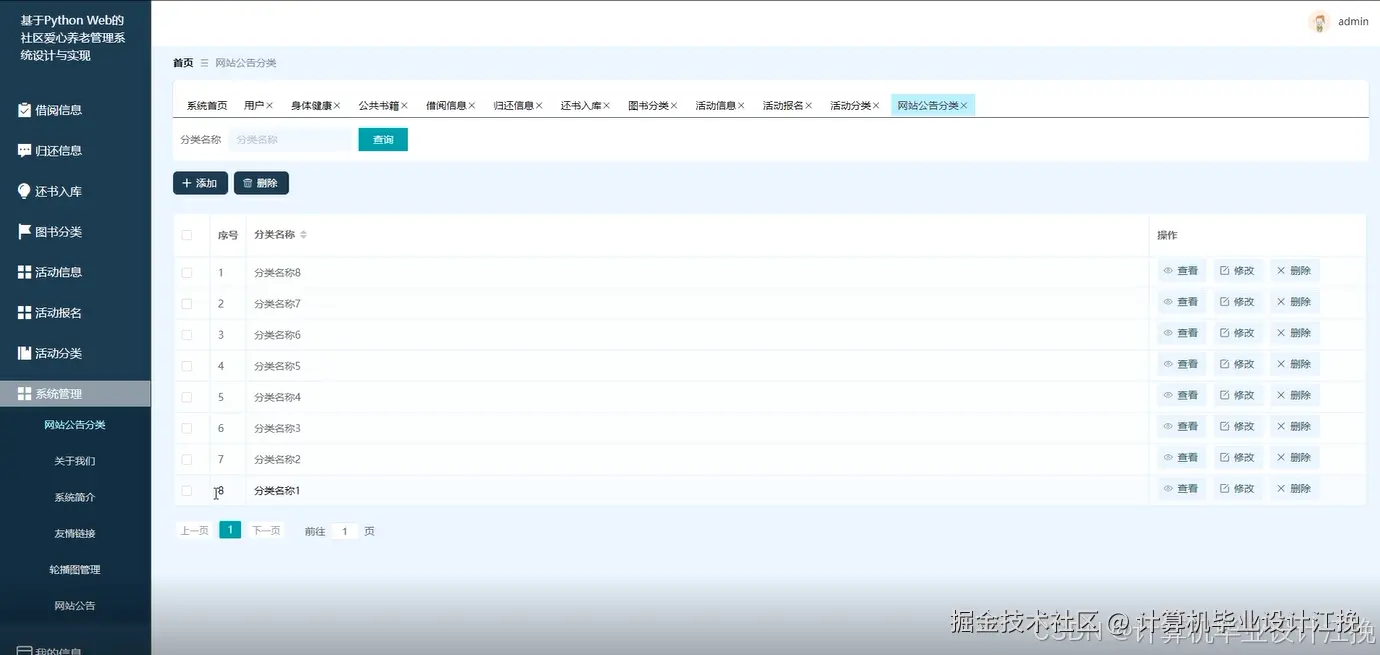Screen dimensions: 1380x655
Task: Go to next page 下一页
Action: point(266,531)
